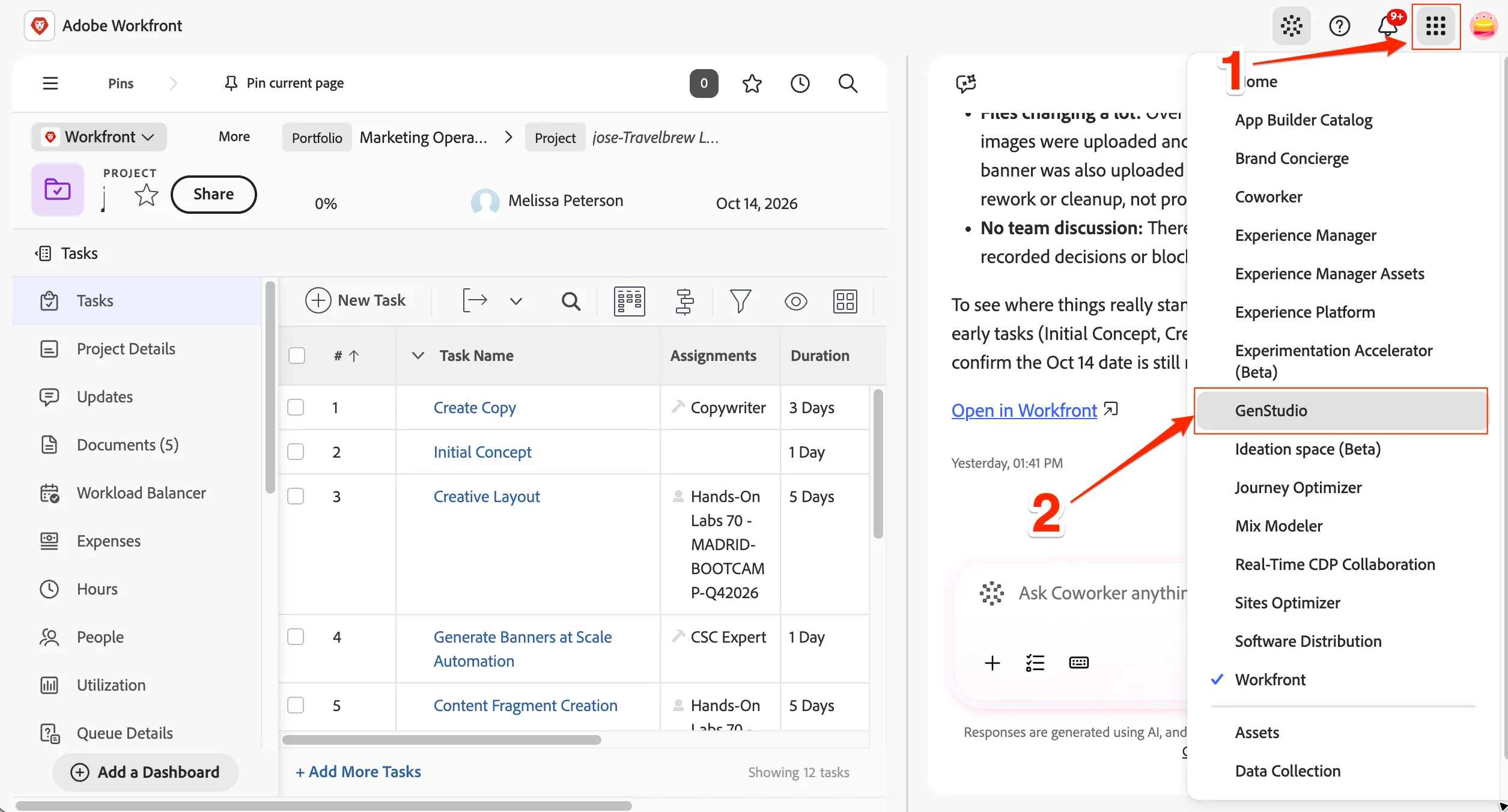Open the grouping grid icon
The width and height of the screenshot is (1508, 812).
point(845,301)
